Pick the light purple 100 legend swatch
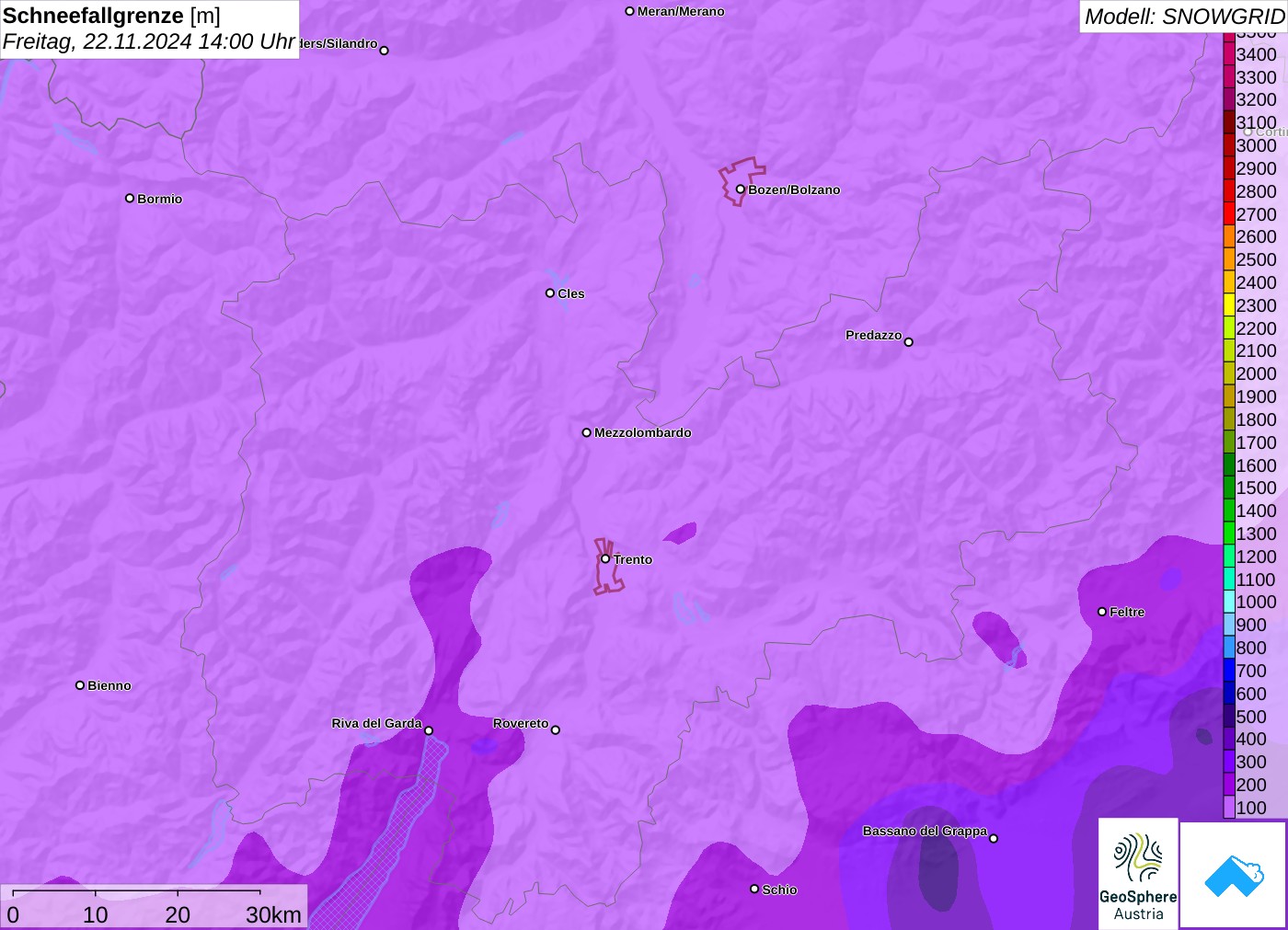1288x930 pixels. 1229,808
